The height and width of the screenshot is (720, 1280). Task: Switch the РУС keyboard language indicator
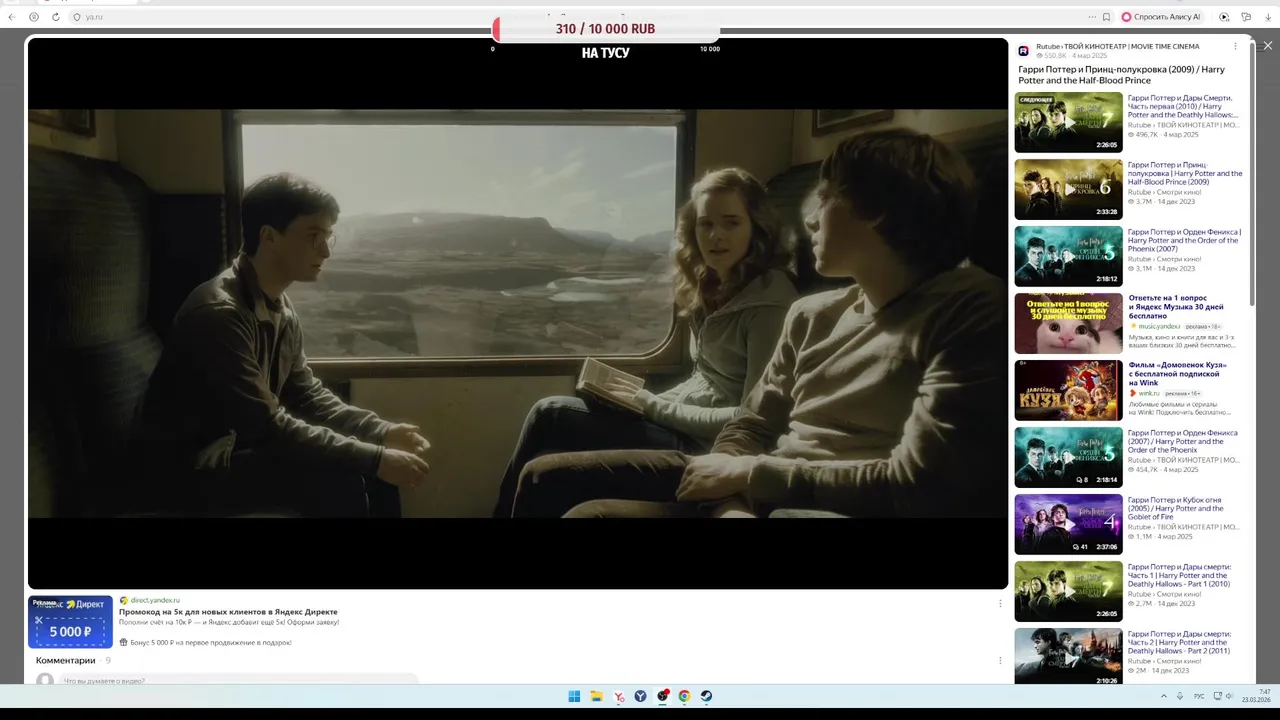pos(1199,696)
